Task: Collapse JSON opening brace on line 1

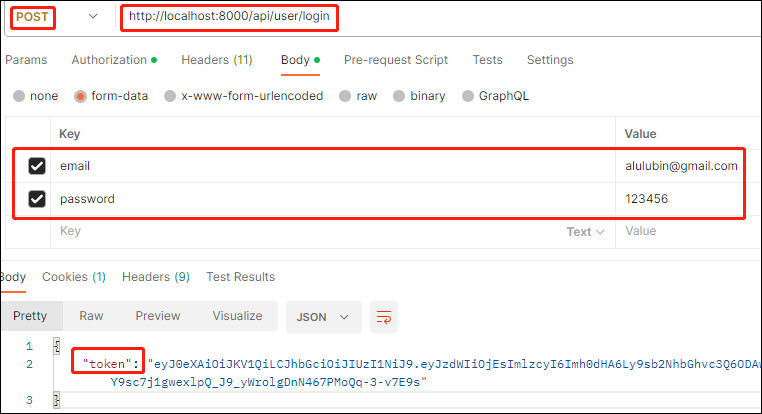Action: point(56,346)
